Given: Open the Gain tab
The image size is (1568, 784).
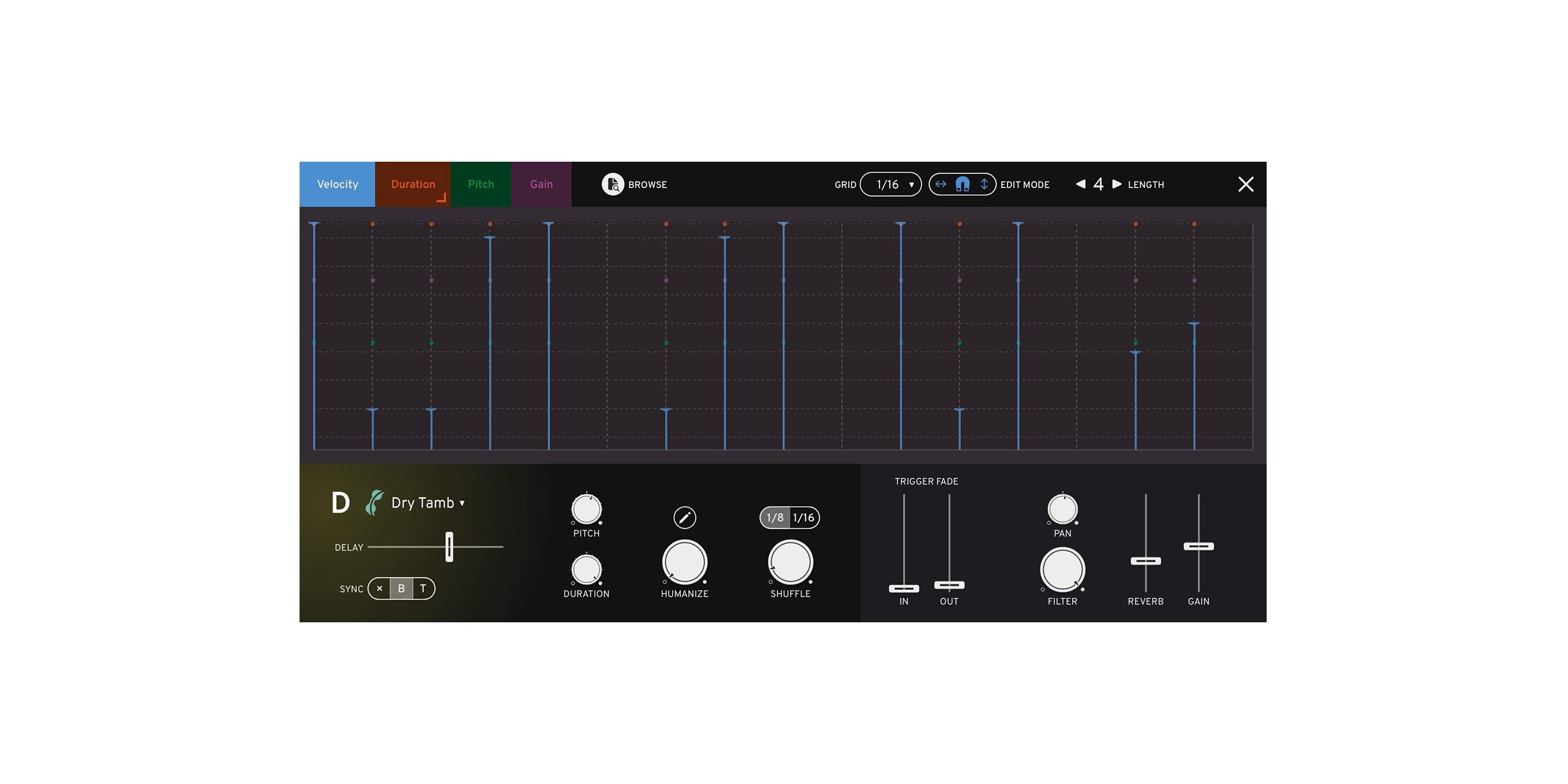Looking at the screenshot, I should [x=541, y=184].
